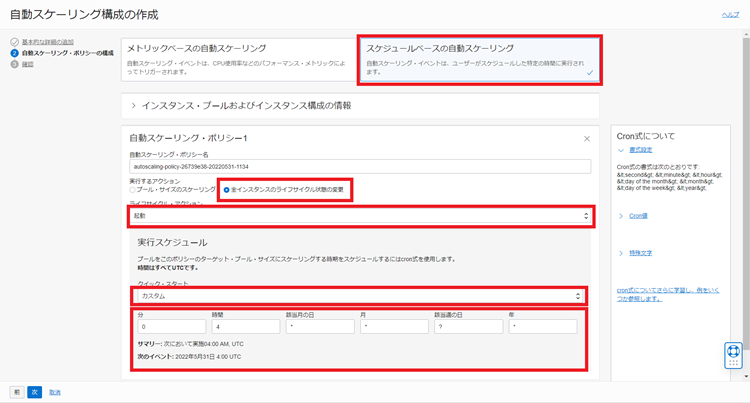
Task: Open the クイック・スタート dropdown showing カスタム
Action: click(x=359, y=296)
